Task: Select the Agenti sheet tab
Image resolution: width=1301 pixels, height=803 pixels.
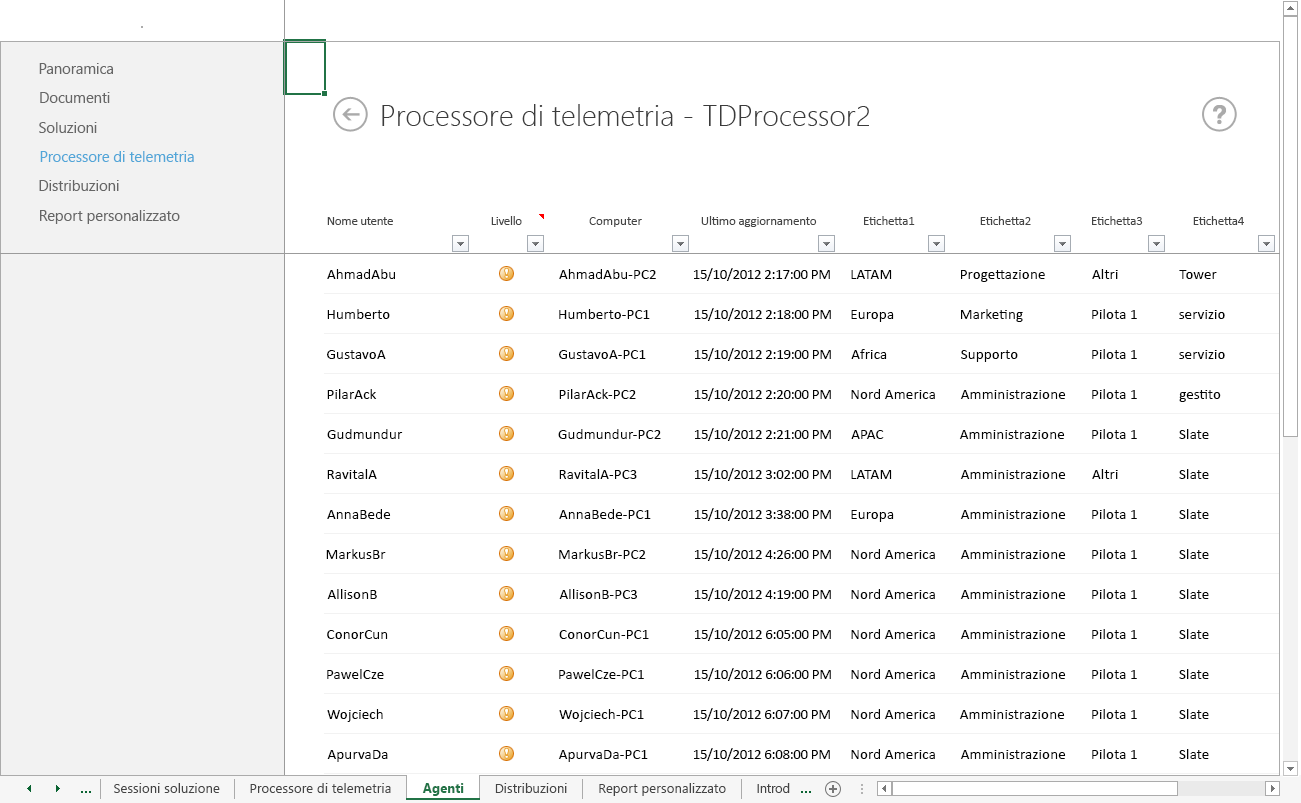Action: click(x=443, y=789)
